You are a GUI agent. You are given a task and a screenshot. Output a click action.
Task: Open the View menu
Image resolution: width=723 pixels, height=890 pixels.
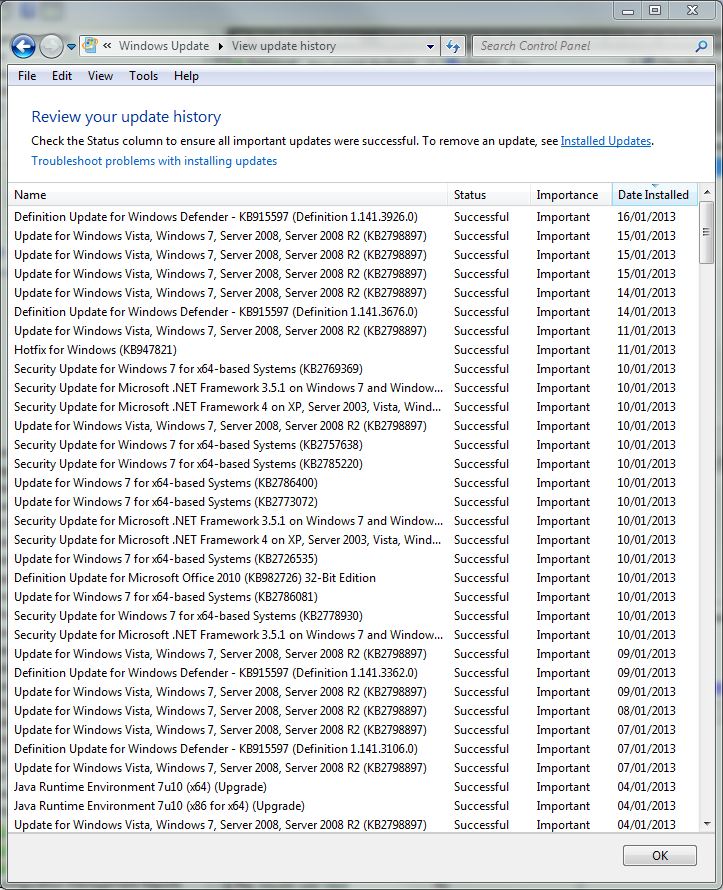coord(100,76)
